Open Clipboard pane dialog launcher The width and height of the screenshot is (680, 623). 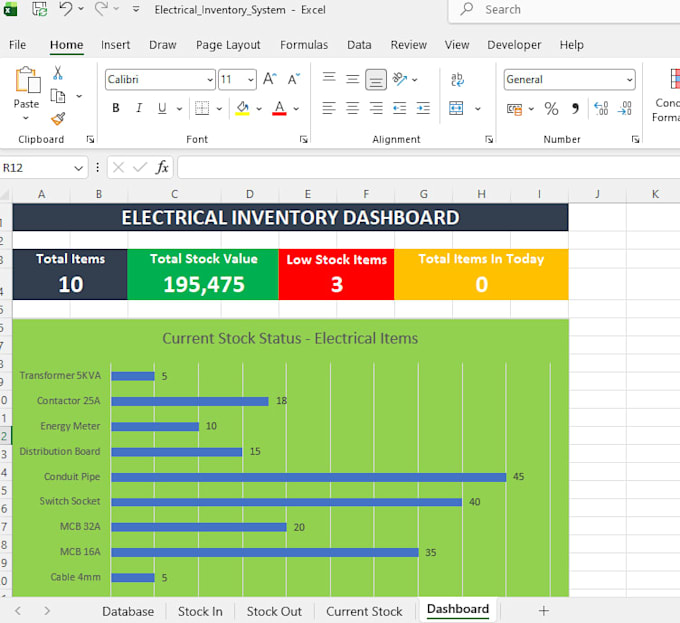click(90, 139)
